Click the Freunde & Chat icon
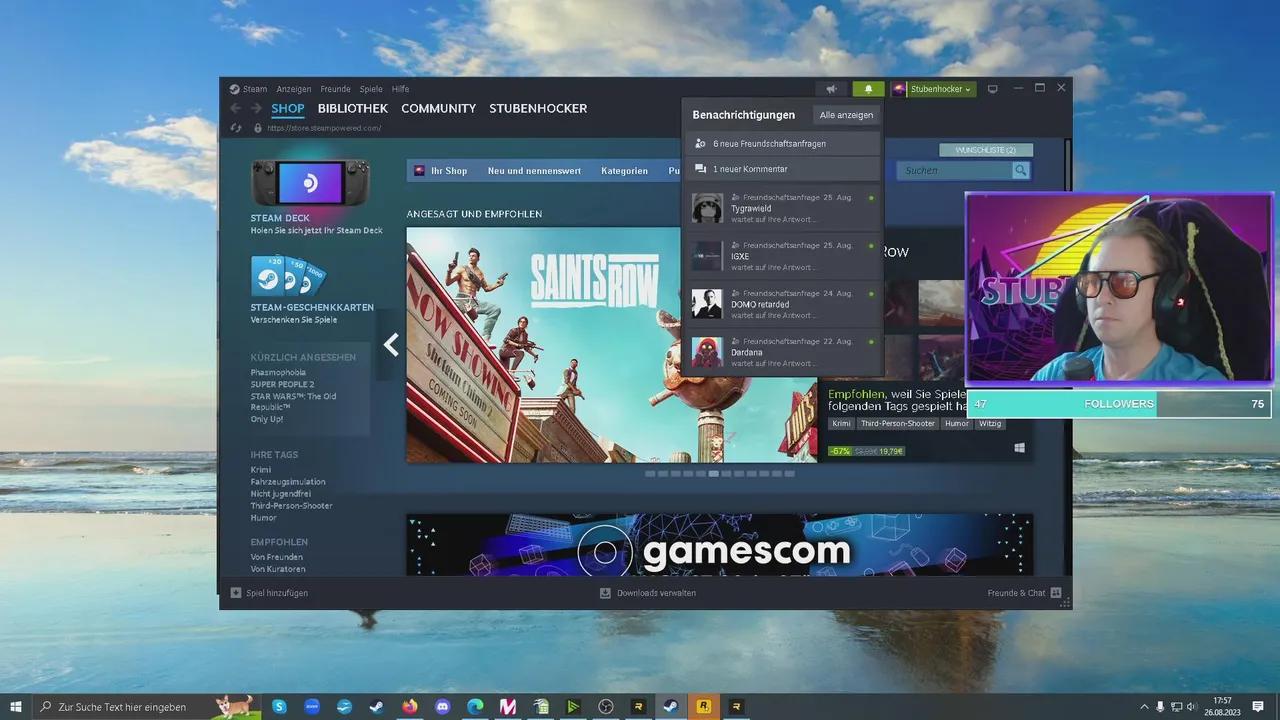 pos(1055,593)
